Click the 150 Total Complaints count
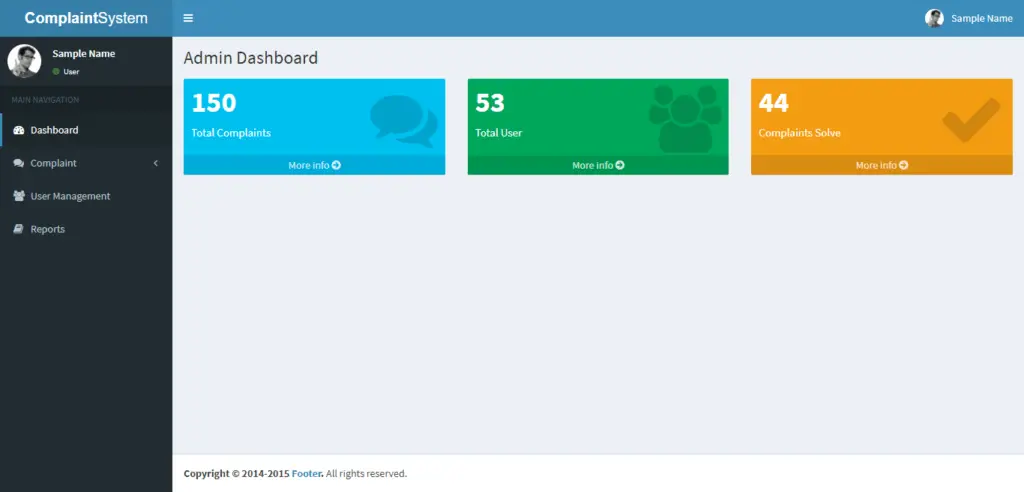1024x492 pixels. pyautogui.click(x=214, y=103)
